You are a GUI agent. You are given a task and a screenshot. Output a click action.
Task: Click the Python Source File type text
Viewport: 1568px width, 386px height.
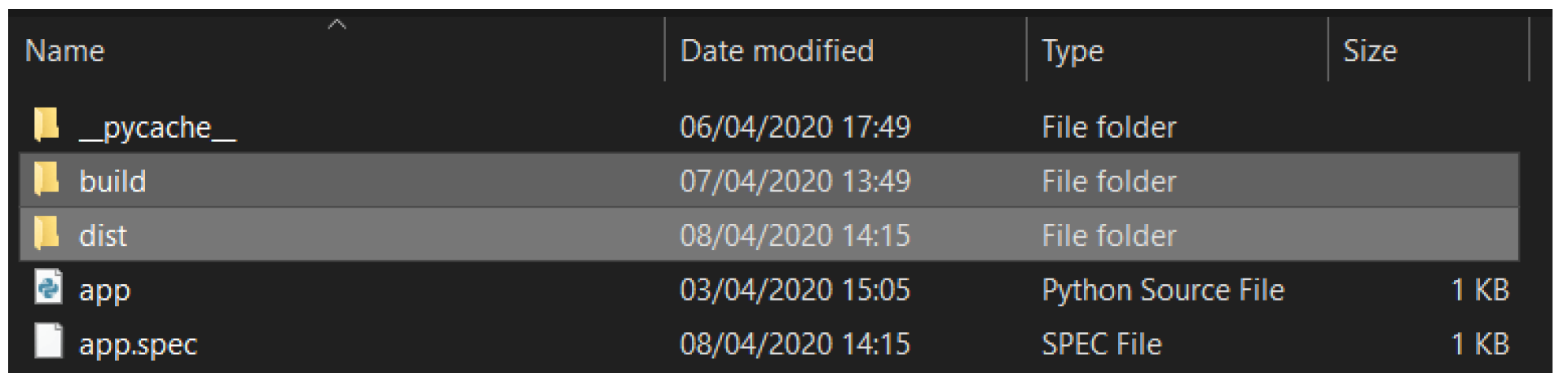[x=1163, y=291]
